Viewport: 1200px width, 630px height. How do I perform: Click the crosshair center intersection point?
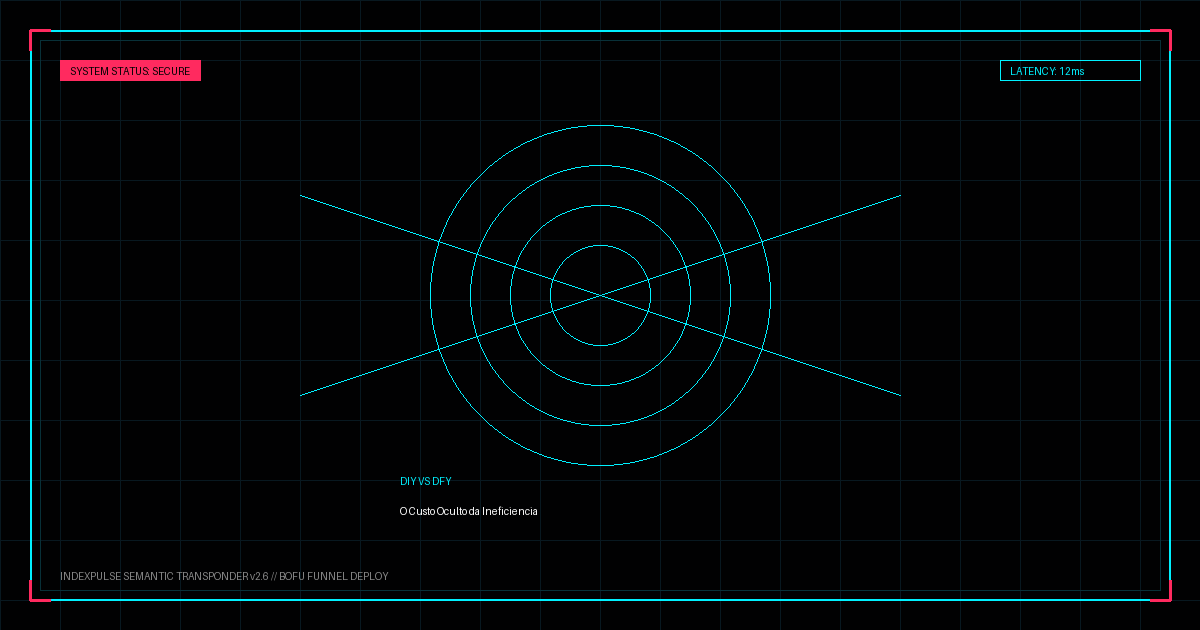pyautogui.click(x=600, y=295)
